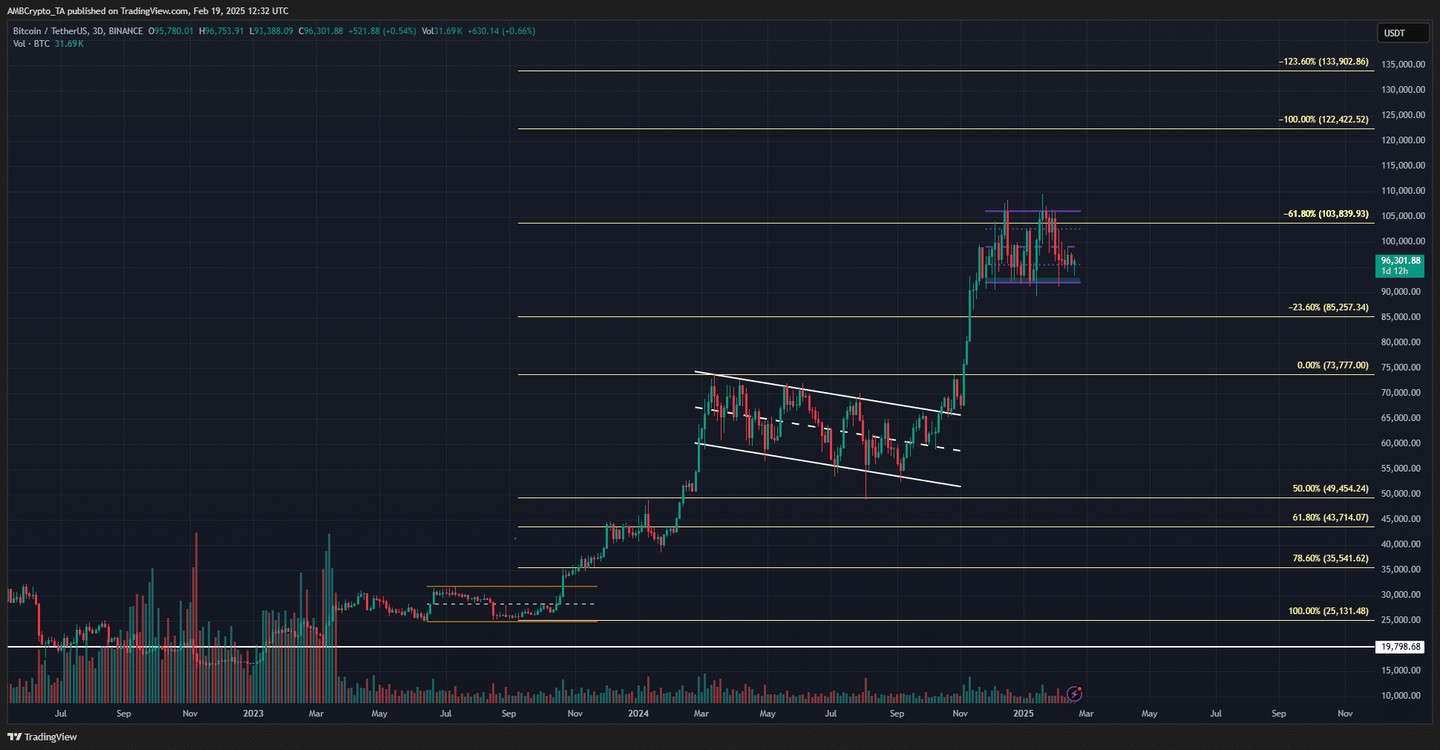Screen dimensions: 1440x750
Task: Select the dashed midline of the descending channel
Action: point(828,429)
